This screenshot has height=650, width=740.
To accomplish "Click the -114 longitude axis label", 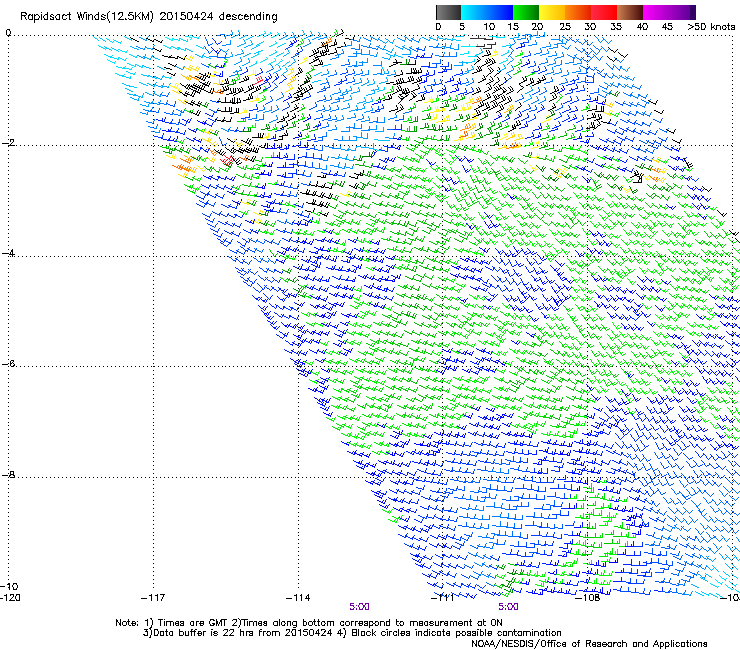I will (x=298, y=598).
